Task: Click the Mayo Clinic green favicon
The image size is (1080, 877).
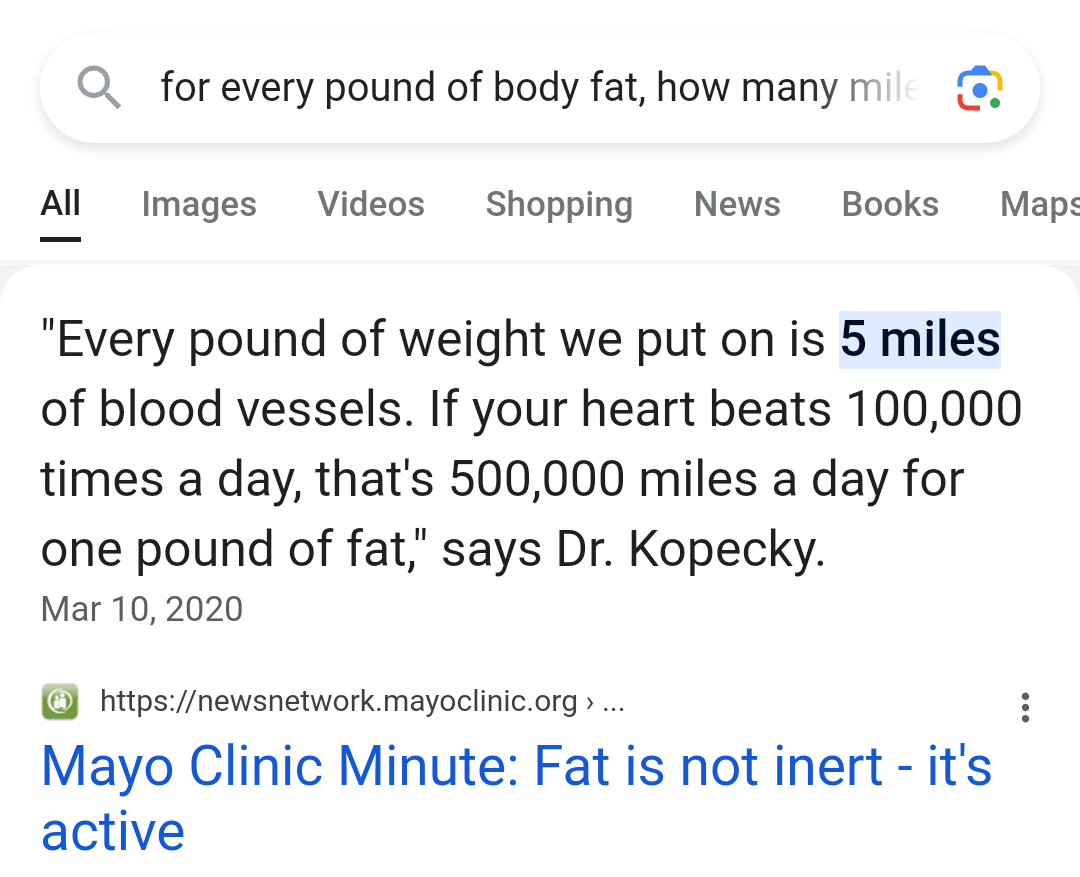Action: [x=60, y=701]
